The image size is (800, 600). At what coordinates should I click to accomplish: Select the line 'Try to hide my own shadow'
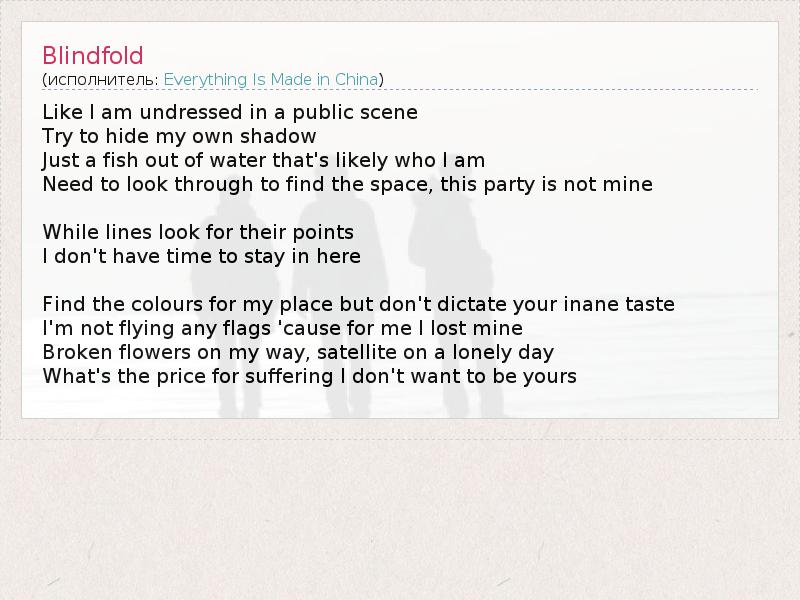(179, 136)
